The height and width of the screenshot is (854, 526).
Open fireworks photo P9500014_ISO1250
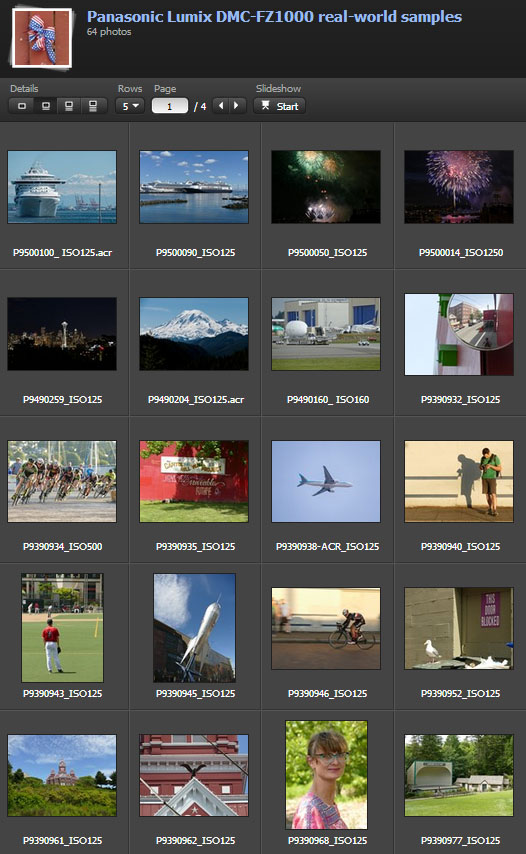coord(458,187)
